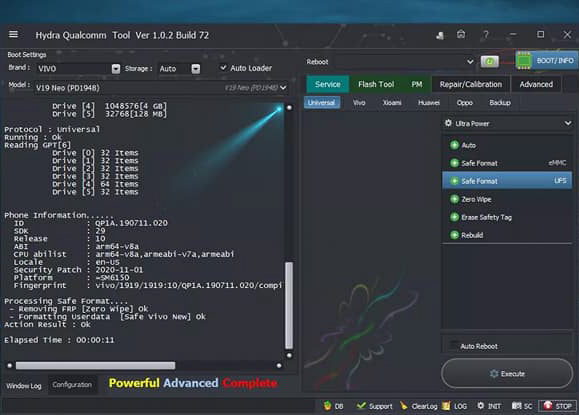This screenshot has width=579, height=415.
Task: Switch to the Window Log tab
Action: pyautogui.click(x=24, y=386)
